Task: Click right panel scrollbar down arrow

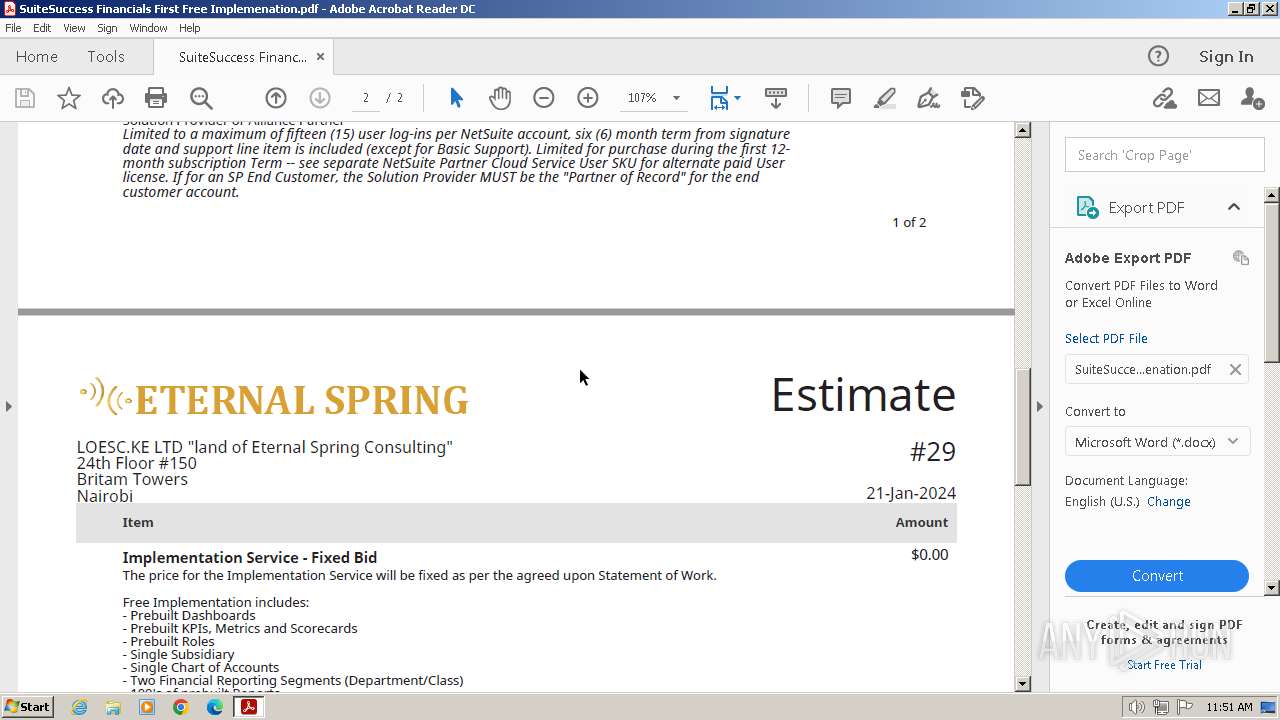Action: 1272,588
